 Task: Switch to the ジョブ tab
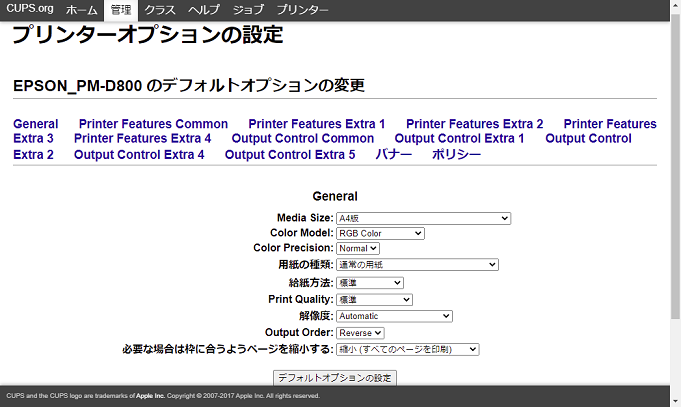tap(248, 10)
